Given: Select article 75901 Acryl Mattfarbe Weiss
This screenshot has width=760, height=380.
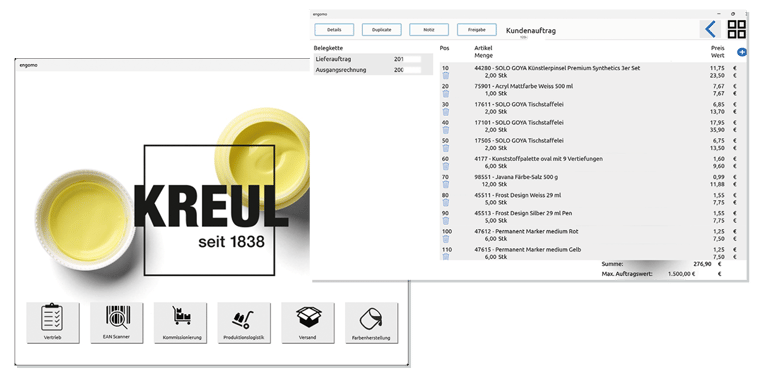Looking at the screenshot, I should coord(523,86).
